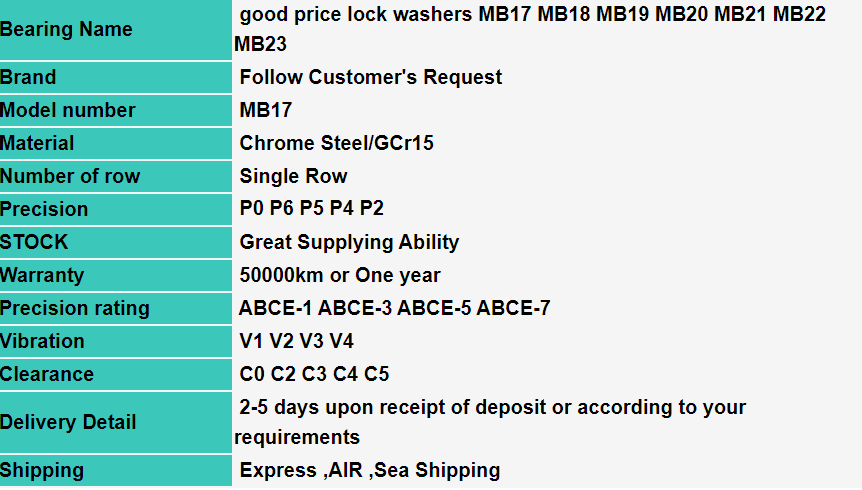Click the ABCE-1 ABCE-3 ABCE-5 ABCE-7 value
This screenshot has width=862, height=490.
(394, 308)
